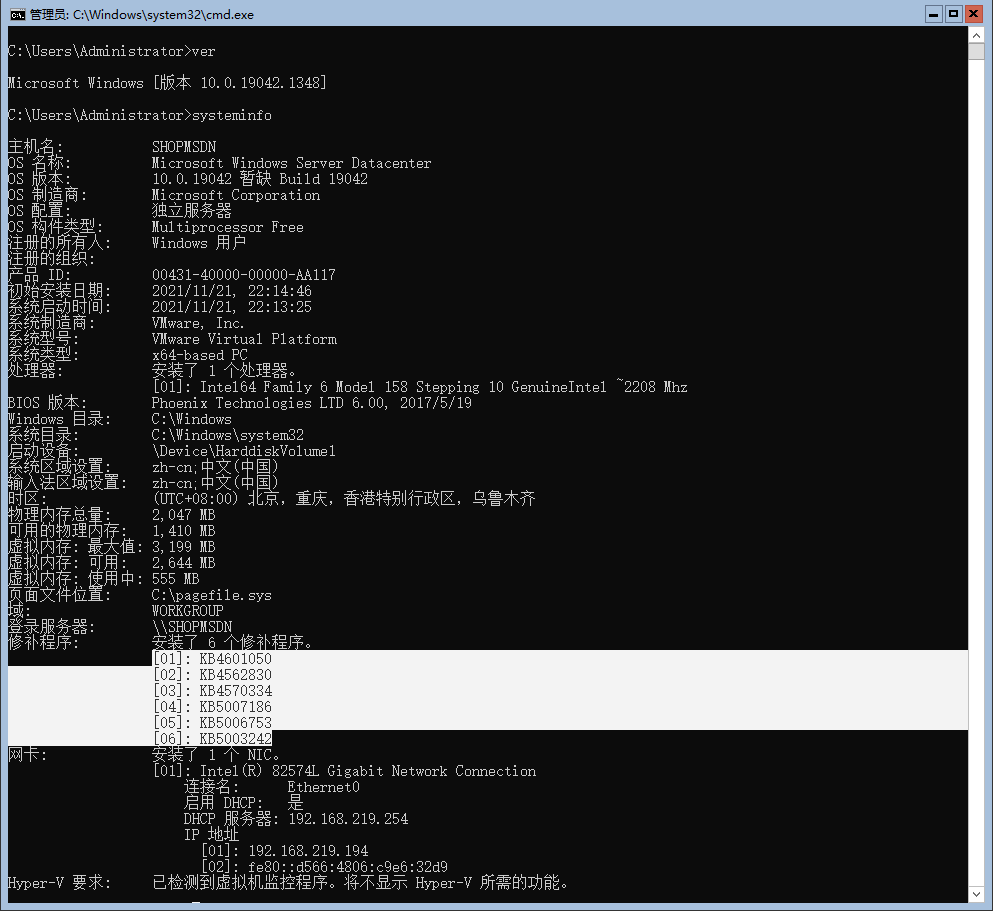Screen dimensions: 993x911
Task: Click hotfix entry 'KB4570334'
Action: click(236, 691)
